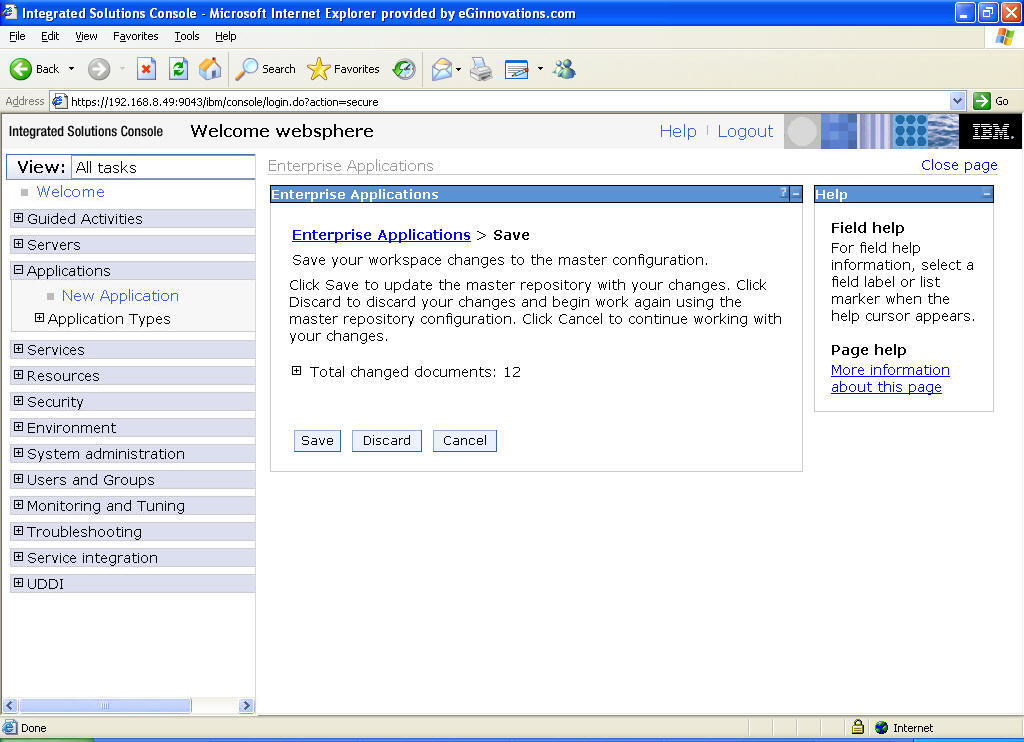Open the Edit menu

coord(50,36)
